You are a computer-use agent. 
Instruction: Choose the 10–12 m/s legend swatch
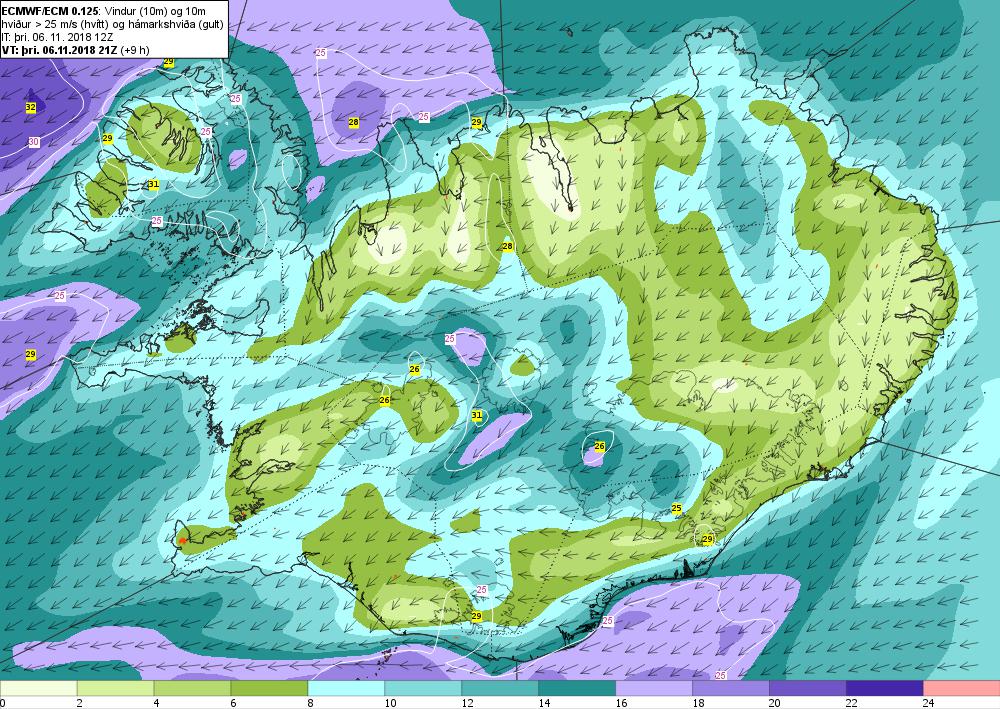(x=423, y=689)
